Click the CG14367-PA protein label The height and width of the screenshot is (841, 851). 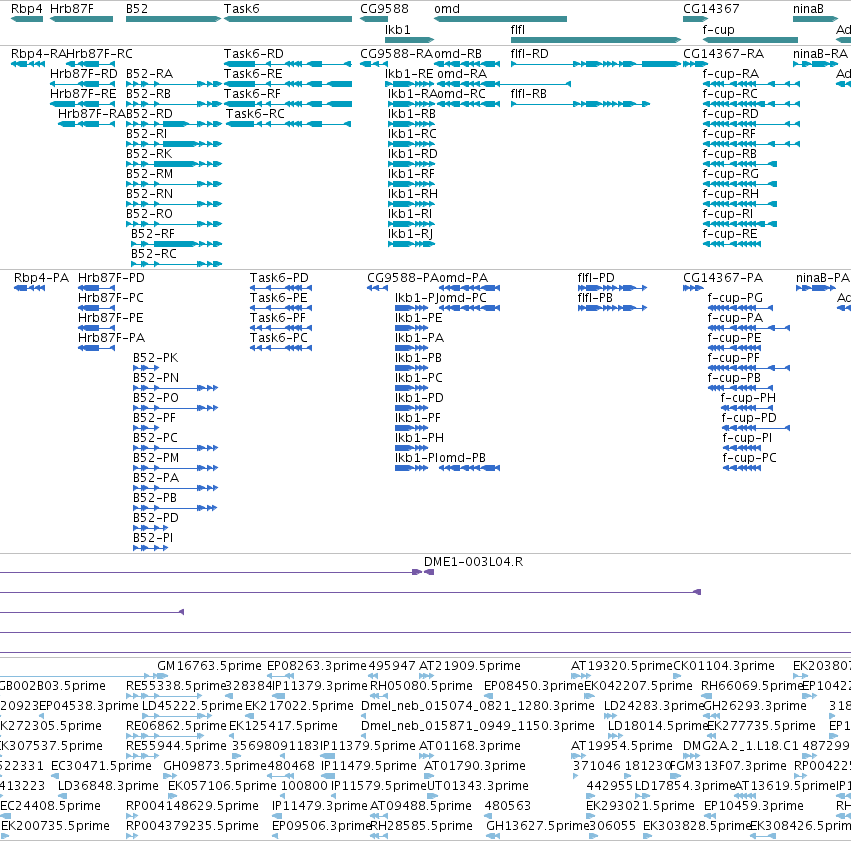[x=723, y=278]
